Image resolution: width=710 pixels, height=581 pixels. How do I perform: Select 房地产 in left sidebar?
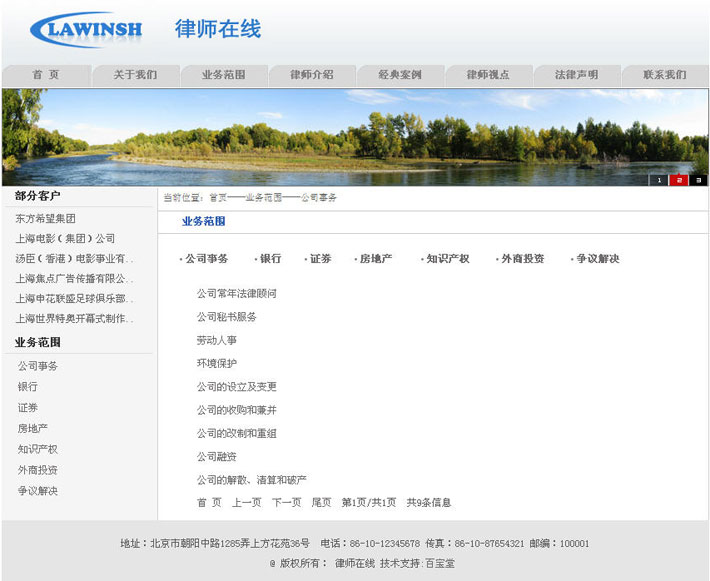click(x=33, y=428)
